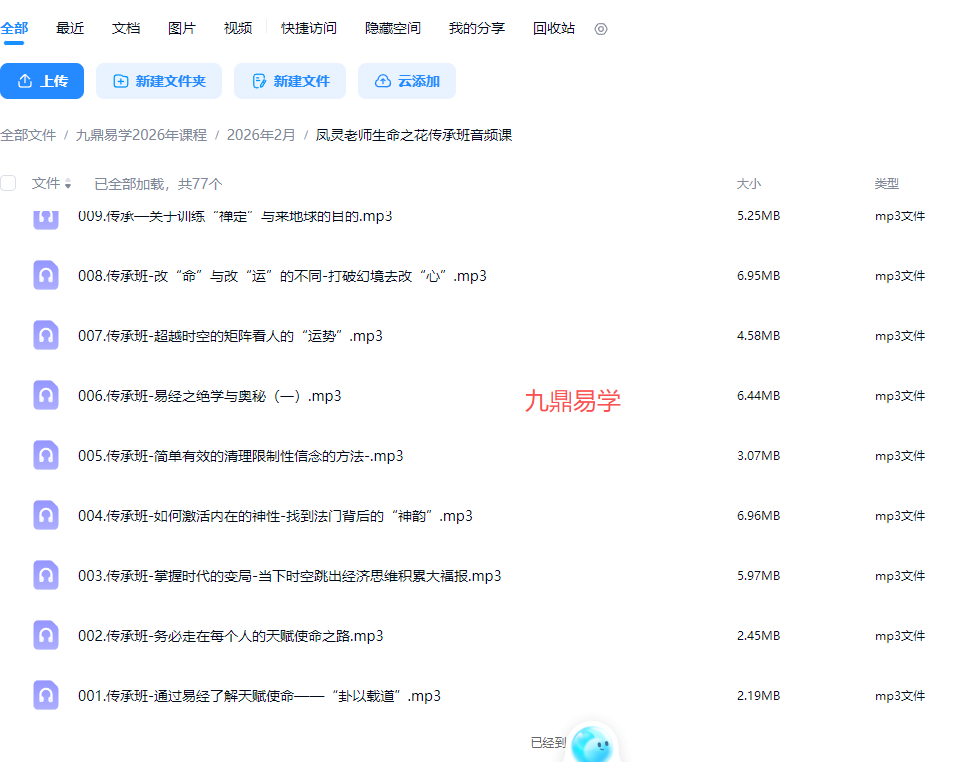Navigate to 全部文件 in breadcrumb
Image resolution: width=959 pixels, height=762 pixels.
(x=28, y=135)
